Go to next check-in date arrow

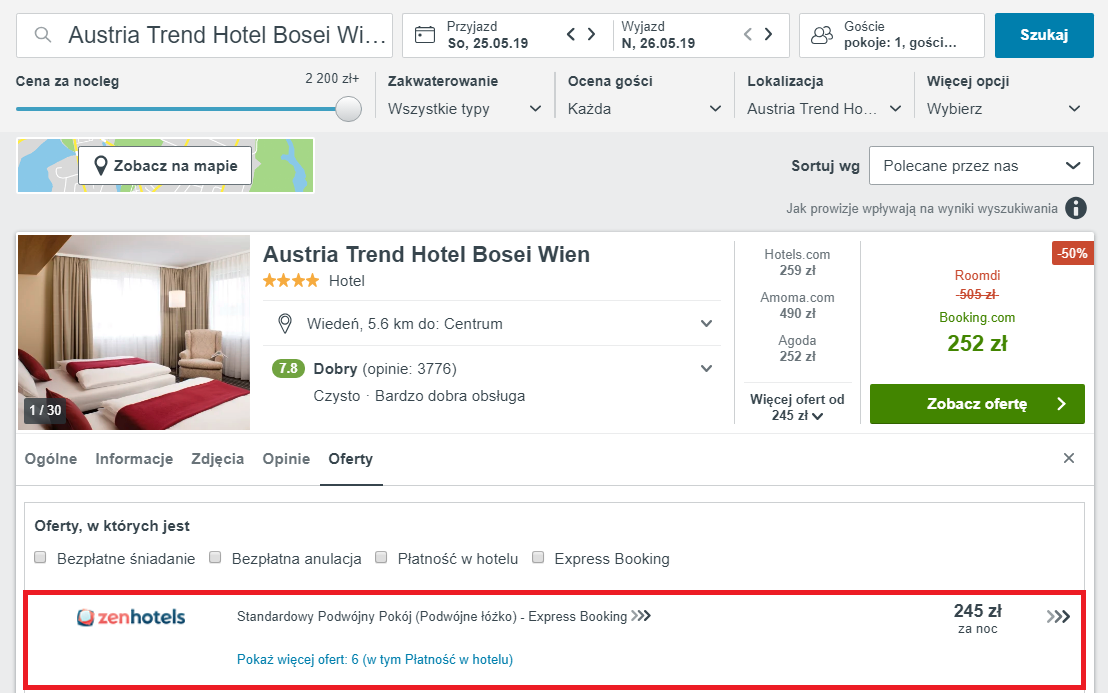592,35
